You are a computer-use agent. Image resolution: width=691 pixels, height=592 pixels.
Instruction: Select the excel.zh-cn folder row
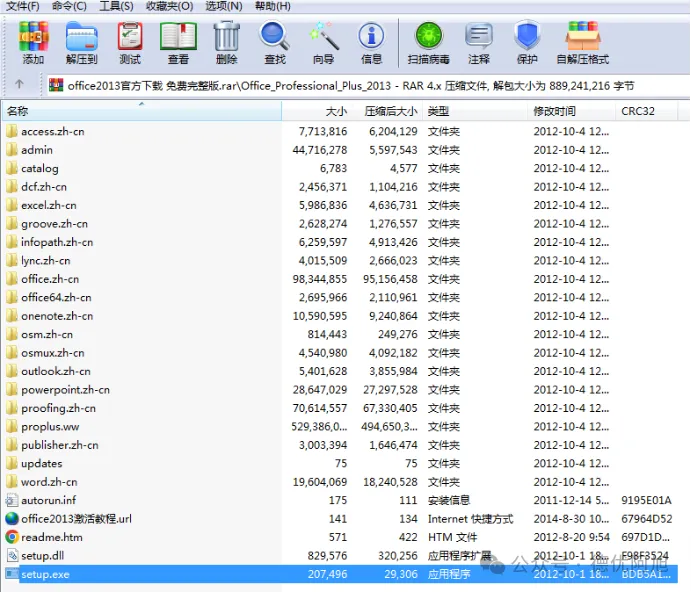(339, 205)
